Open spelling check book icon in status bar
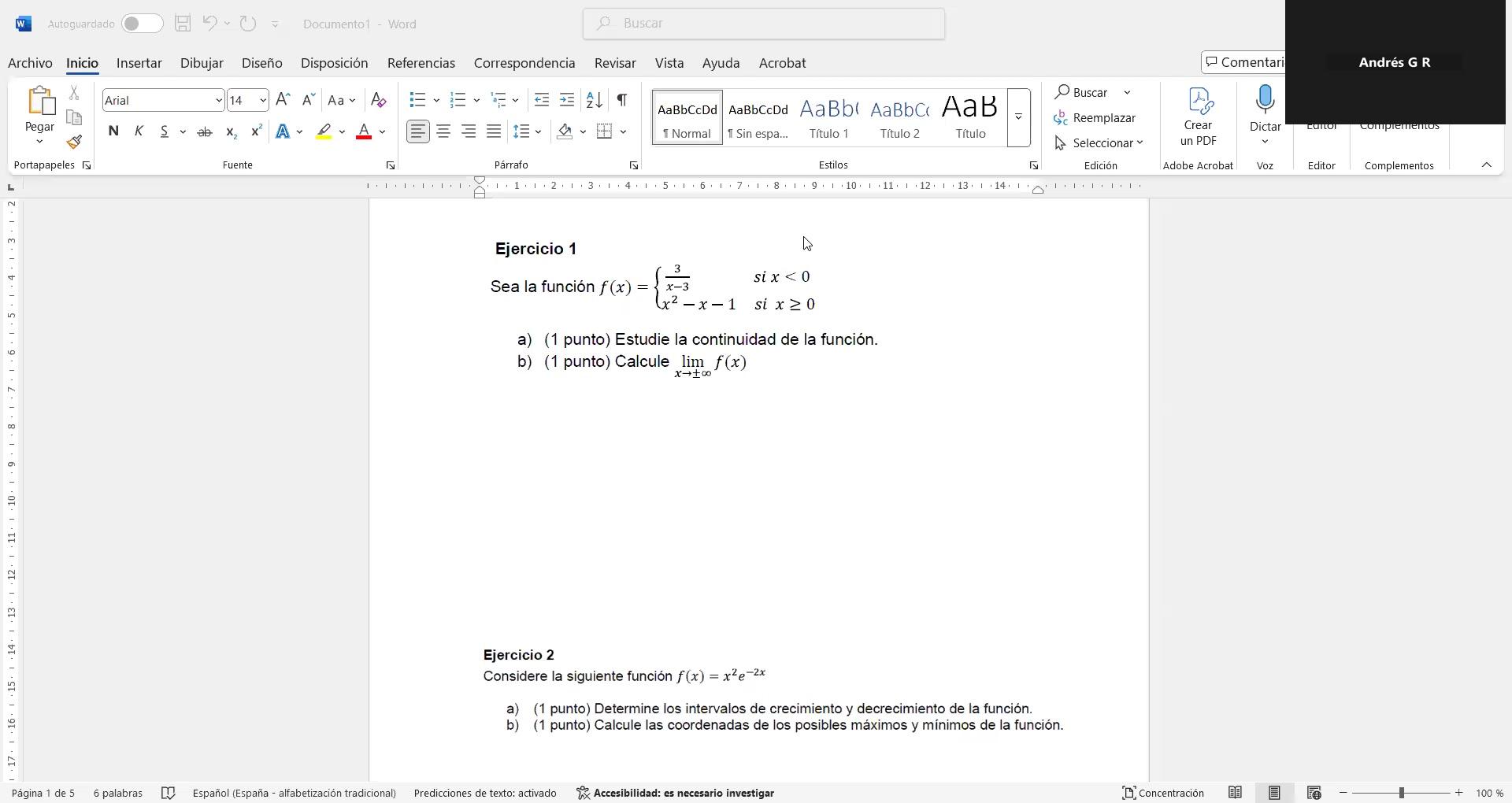 tap(168, 793)
